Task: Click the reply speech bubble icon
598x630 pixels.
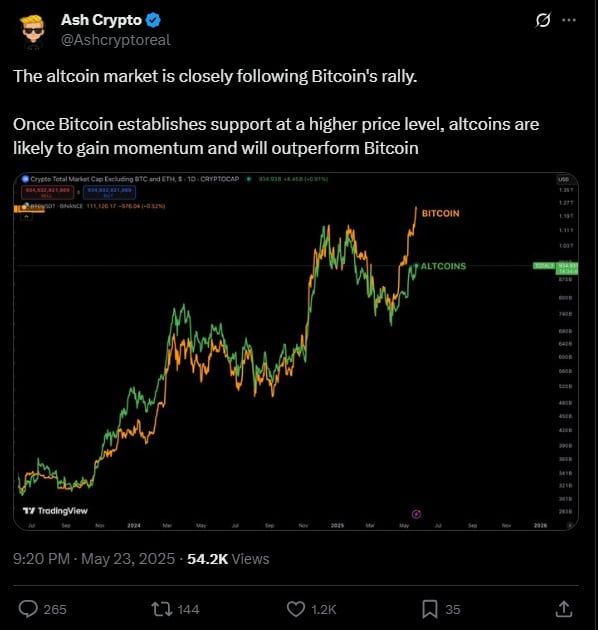Action: coord(28,609)
